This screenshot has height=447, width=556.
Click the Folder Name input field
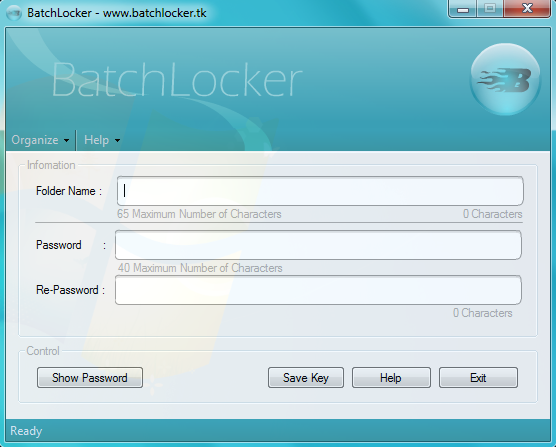(x=320, y=191)
